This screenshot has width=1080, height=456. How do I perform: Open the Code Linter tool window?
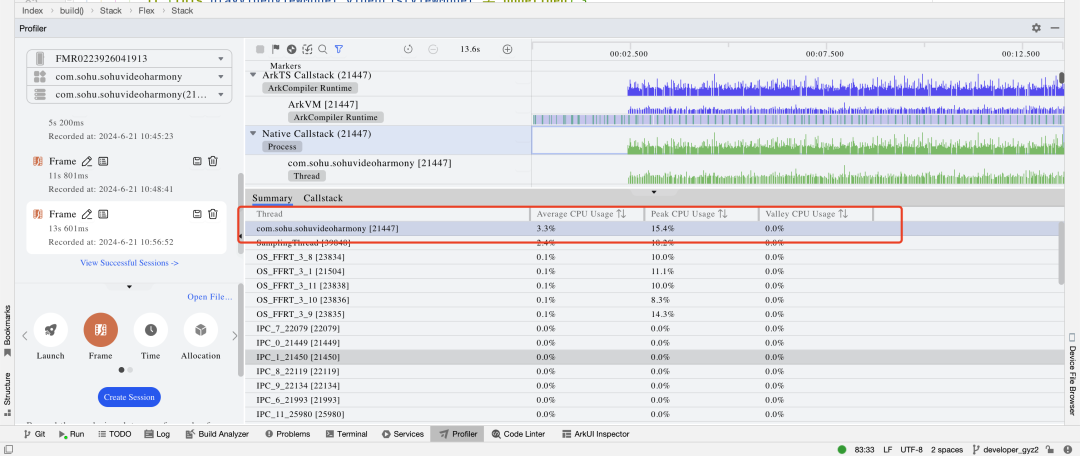coord(518,434)
